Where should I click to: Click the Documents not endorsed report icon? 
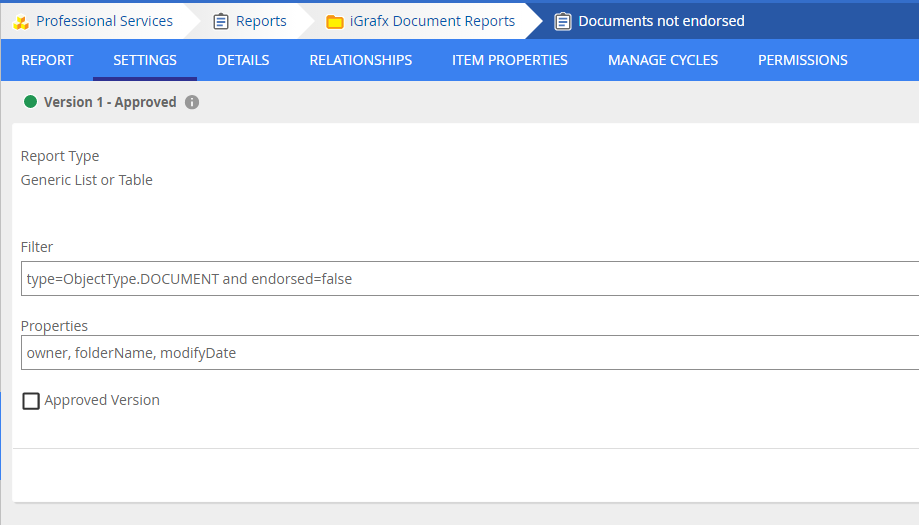563,21
